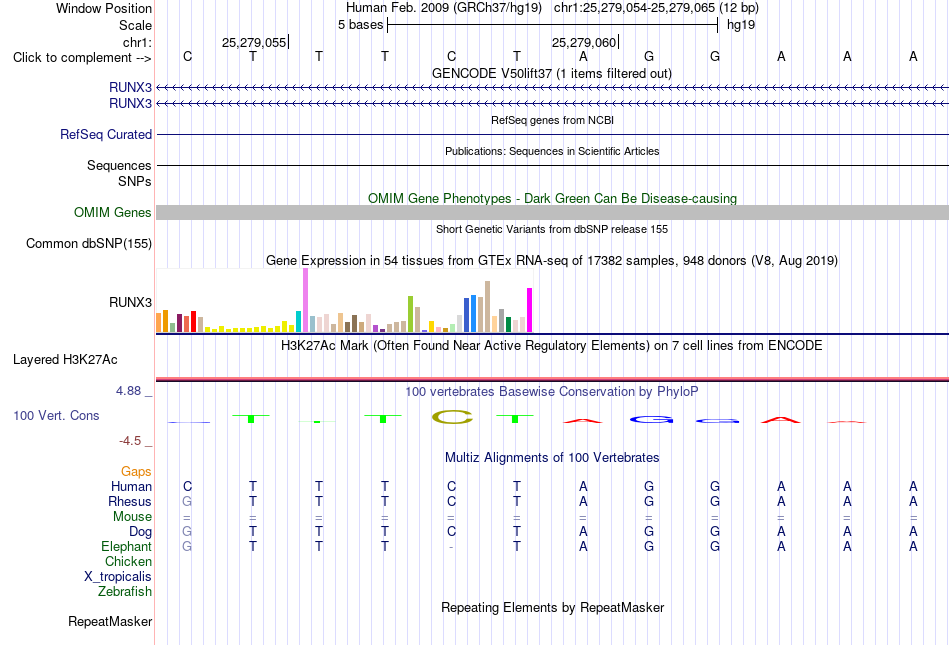Click the pink H3K27Ac signal line
950x645 pixels.
point(553,379)
